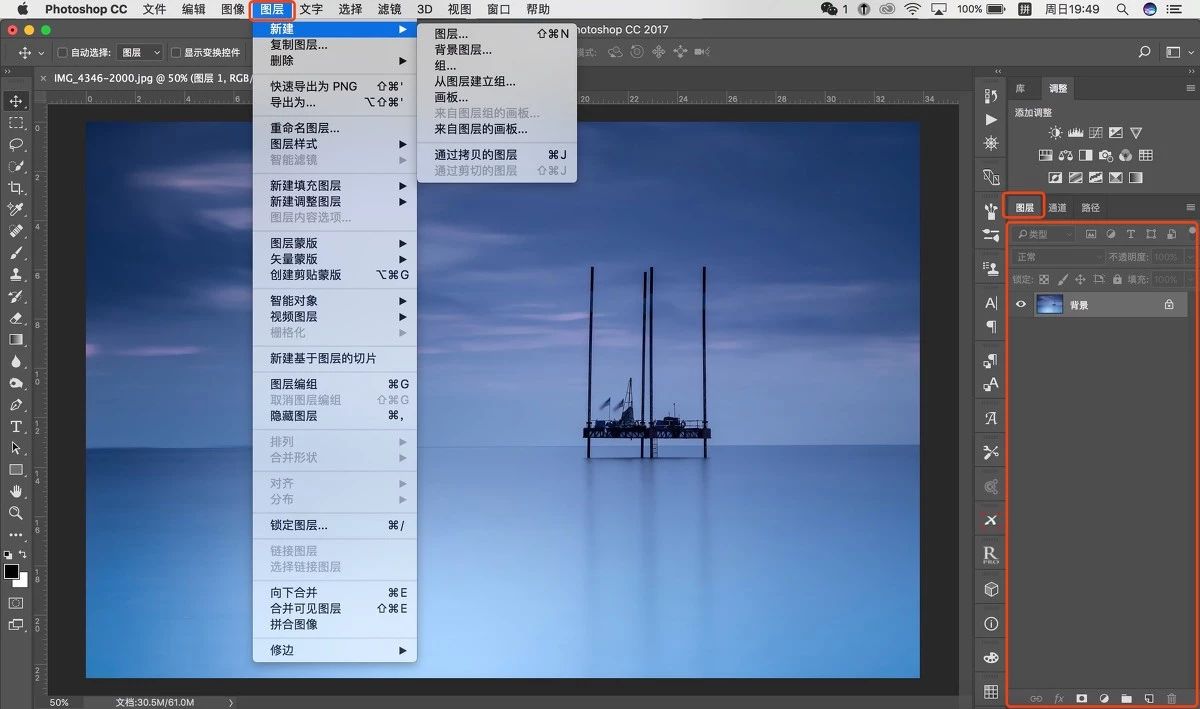This screenshot has width=1200, height=709.
Task: Open the layer filter 类型 dropdown
Action: coord(1042,233)
